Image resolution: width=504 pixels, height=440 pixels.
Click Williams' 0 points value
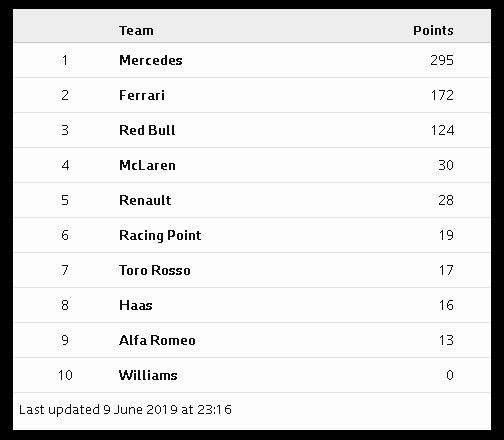[450, 375]
